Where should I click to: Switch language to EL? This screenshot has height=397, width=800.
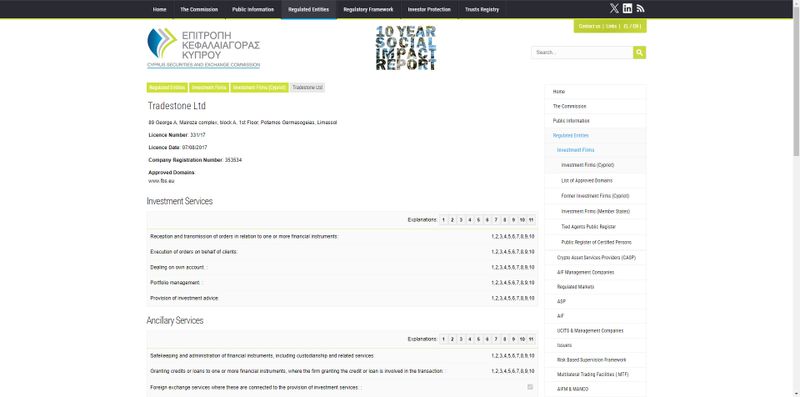[x=626, y=26]
